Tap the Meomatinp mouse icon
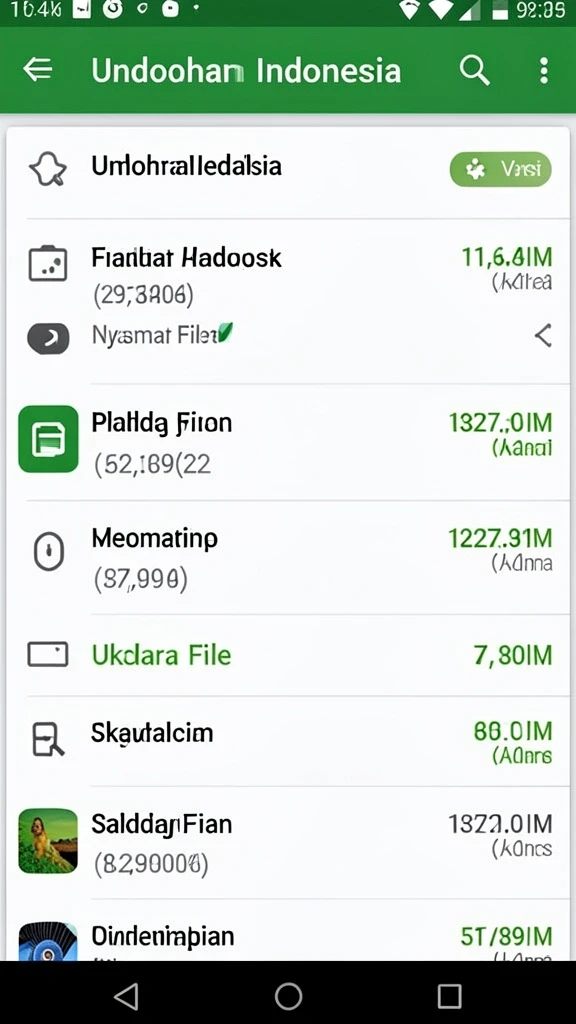 (x=48, y=552)
